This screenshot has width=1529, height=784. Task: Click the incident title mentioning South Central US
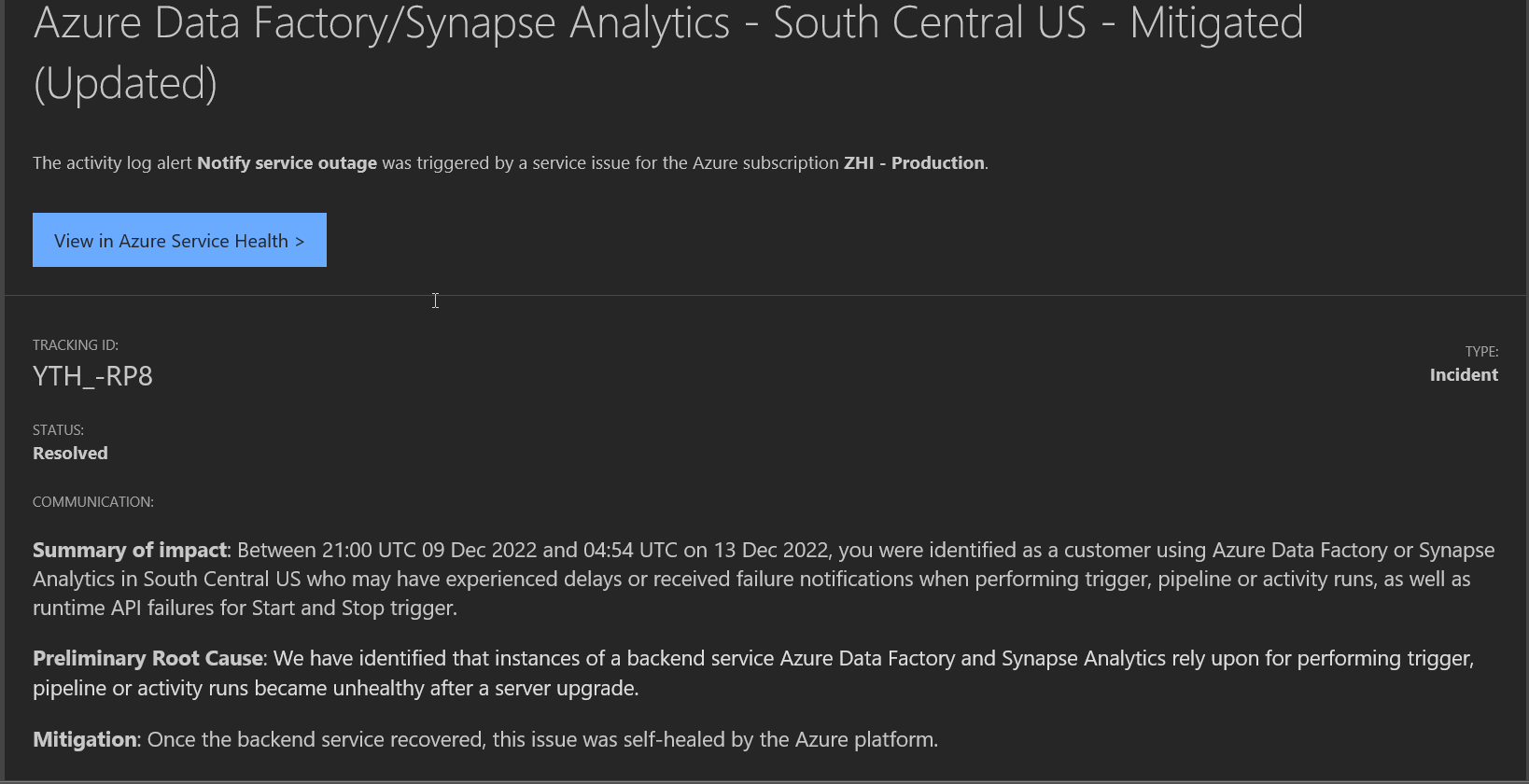click(667, 24)
